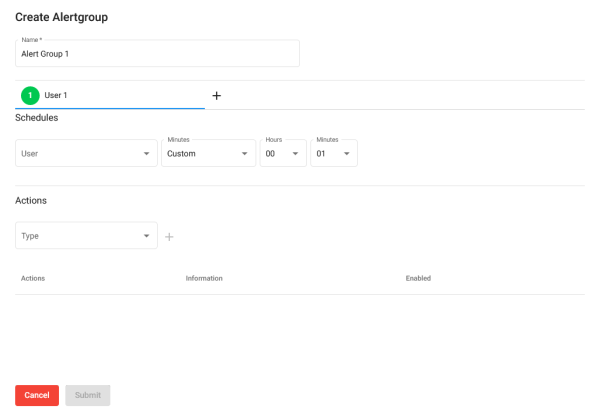Click the arrow icon in User field

(147, 153)
